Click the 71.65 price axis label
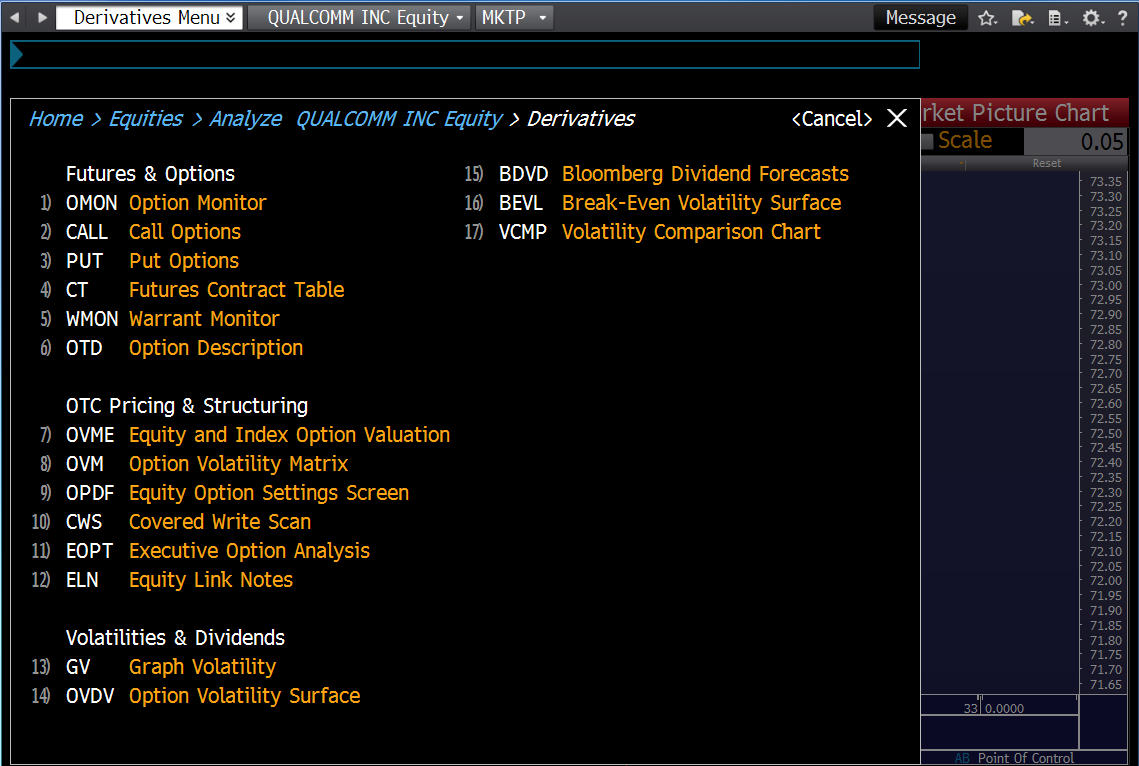 click(1106, 685)
